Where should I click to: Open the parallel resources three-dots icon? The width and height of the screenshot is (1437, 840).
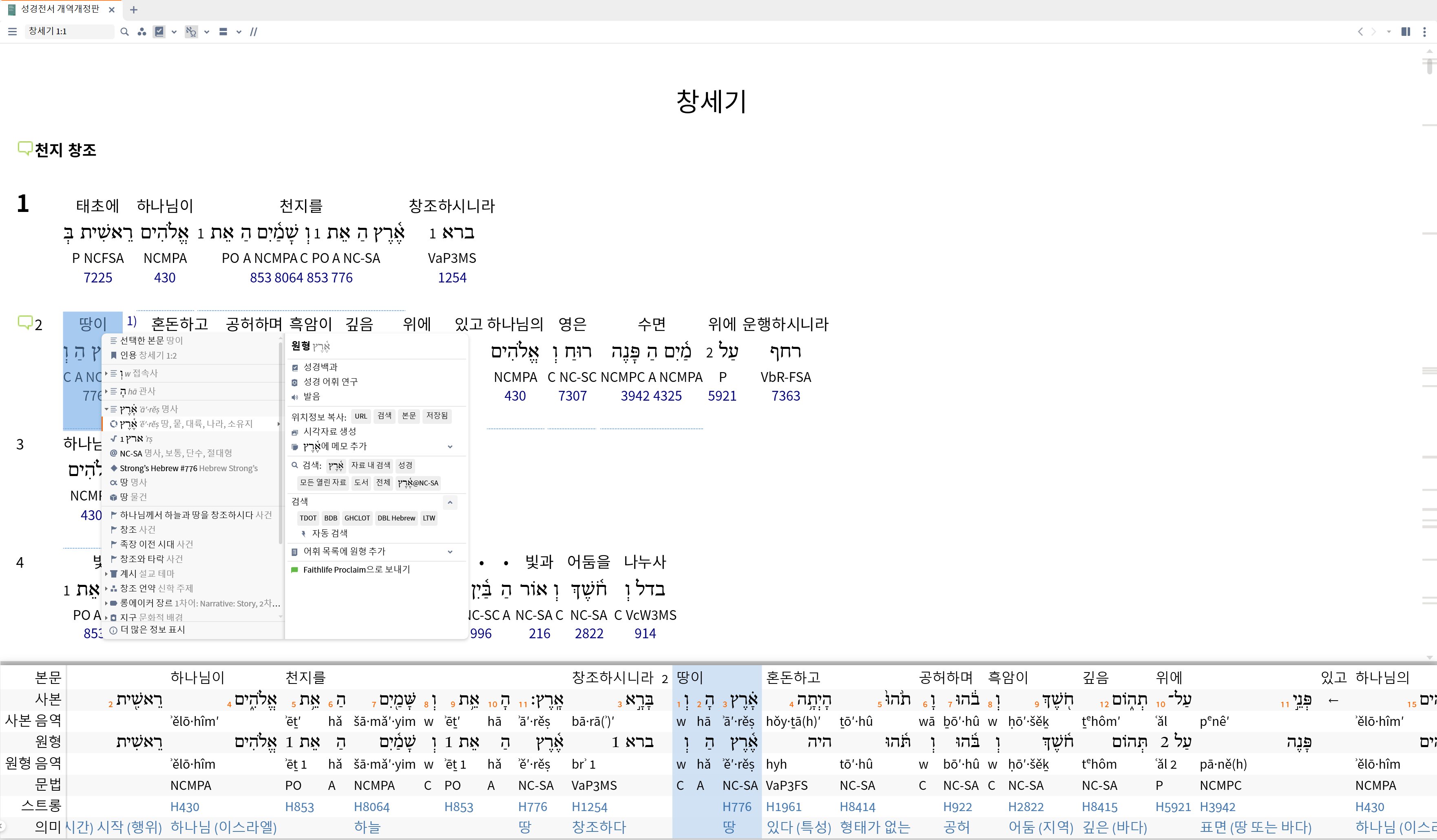(x=142, y=32)
